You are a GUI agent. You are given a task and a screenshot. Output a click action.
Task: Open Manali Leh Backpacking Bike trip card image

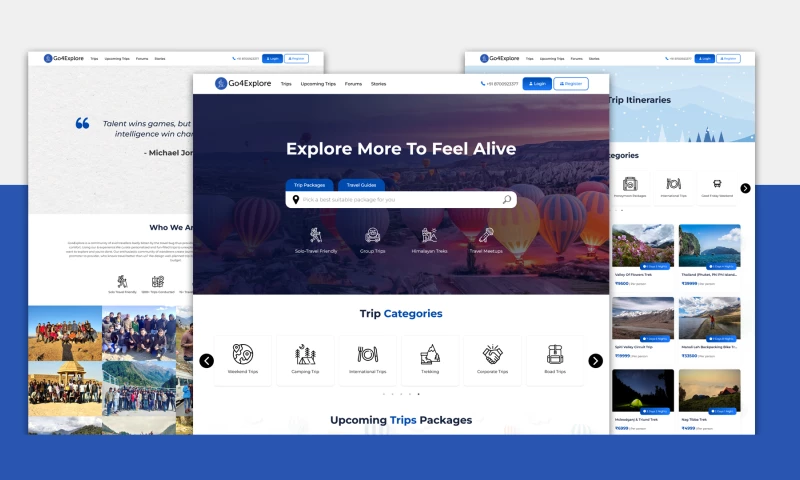(710, 318)
